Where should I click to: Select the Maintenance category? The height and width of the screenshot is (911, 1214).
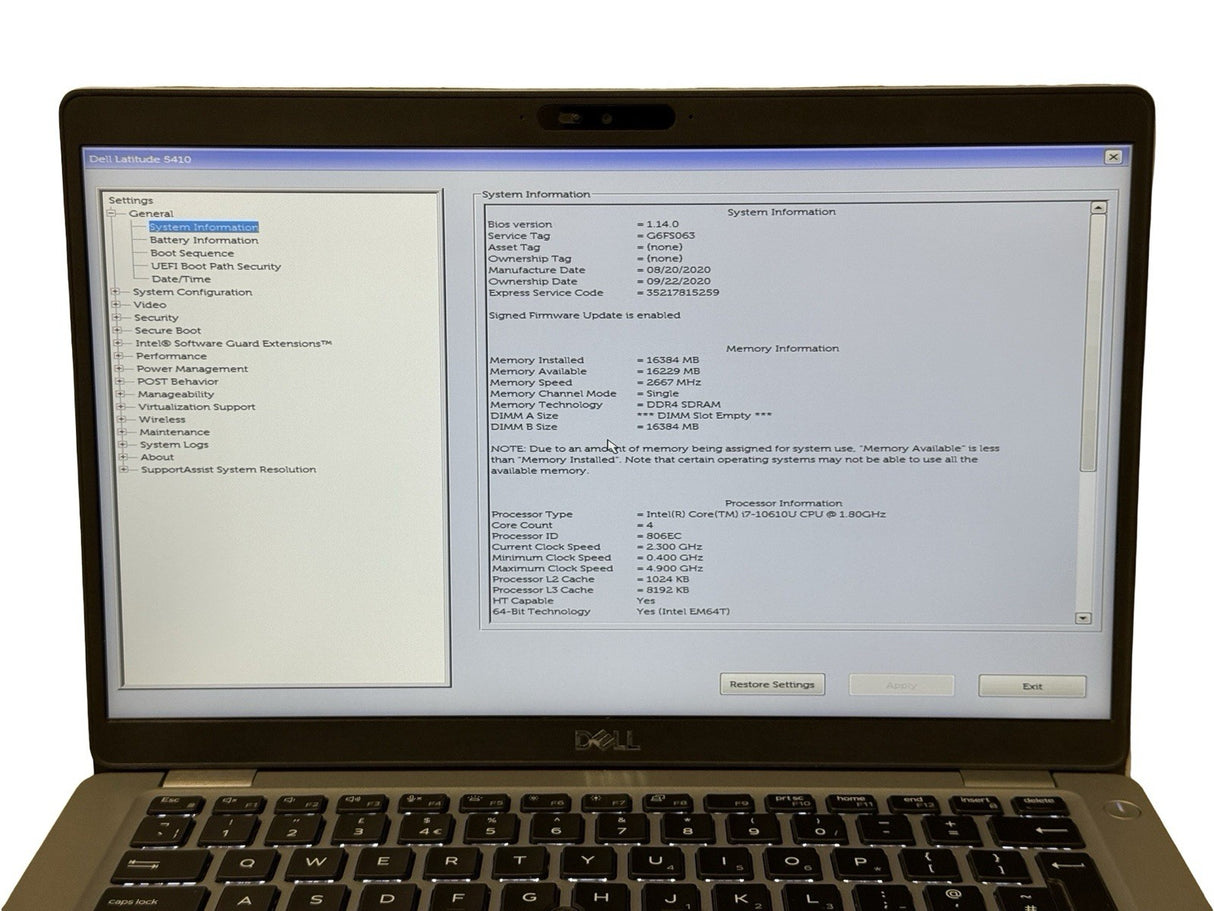(x=174, y=432)
